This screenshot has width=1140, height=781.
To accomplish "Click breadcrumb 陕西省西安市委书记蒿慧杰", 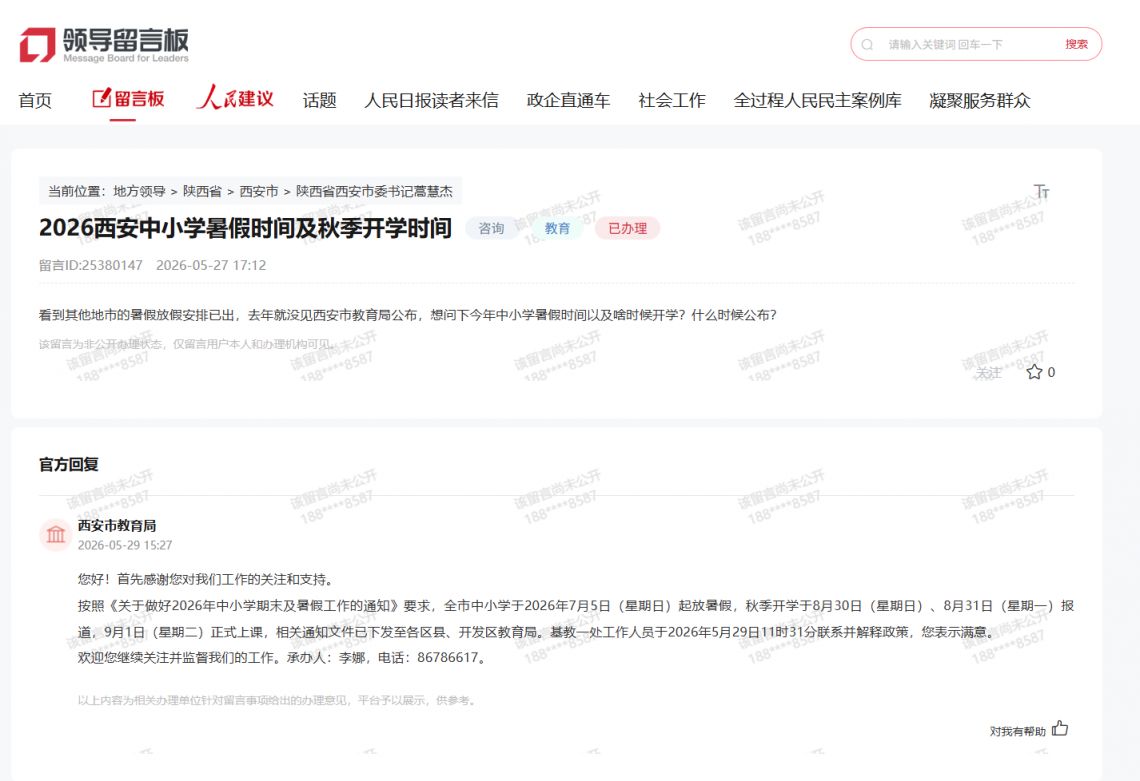I will pos(374,191).
